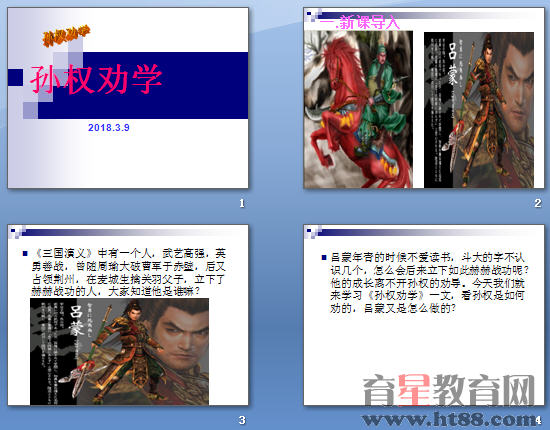The width and height of the screenshot is (550, 430).
Task: Click slide number 3 label
Action: point(242,420)
